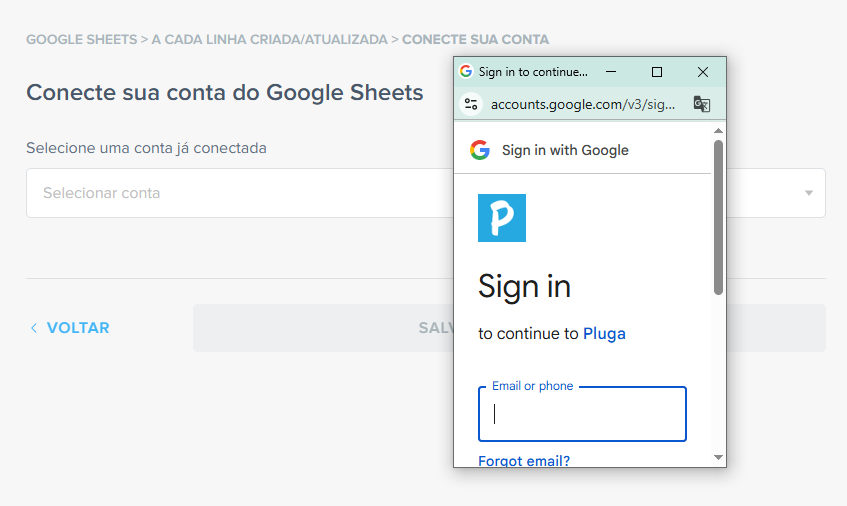Focus the Email or phone field
The width and height of the screenshot is (847, 506).
point(582,415)
